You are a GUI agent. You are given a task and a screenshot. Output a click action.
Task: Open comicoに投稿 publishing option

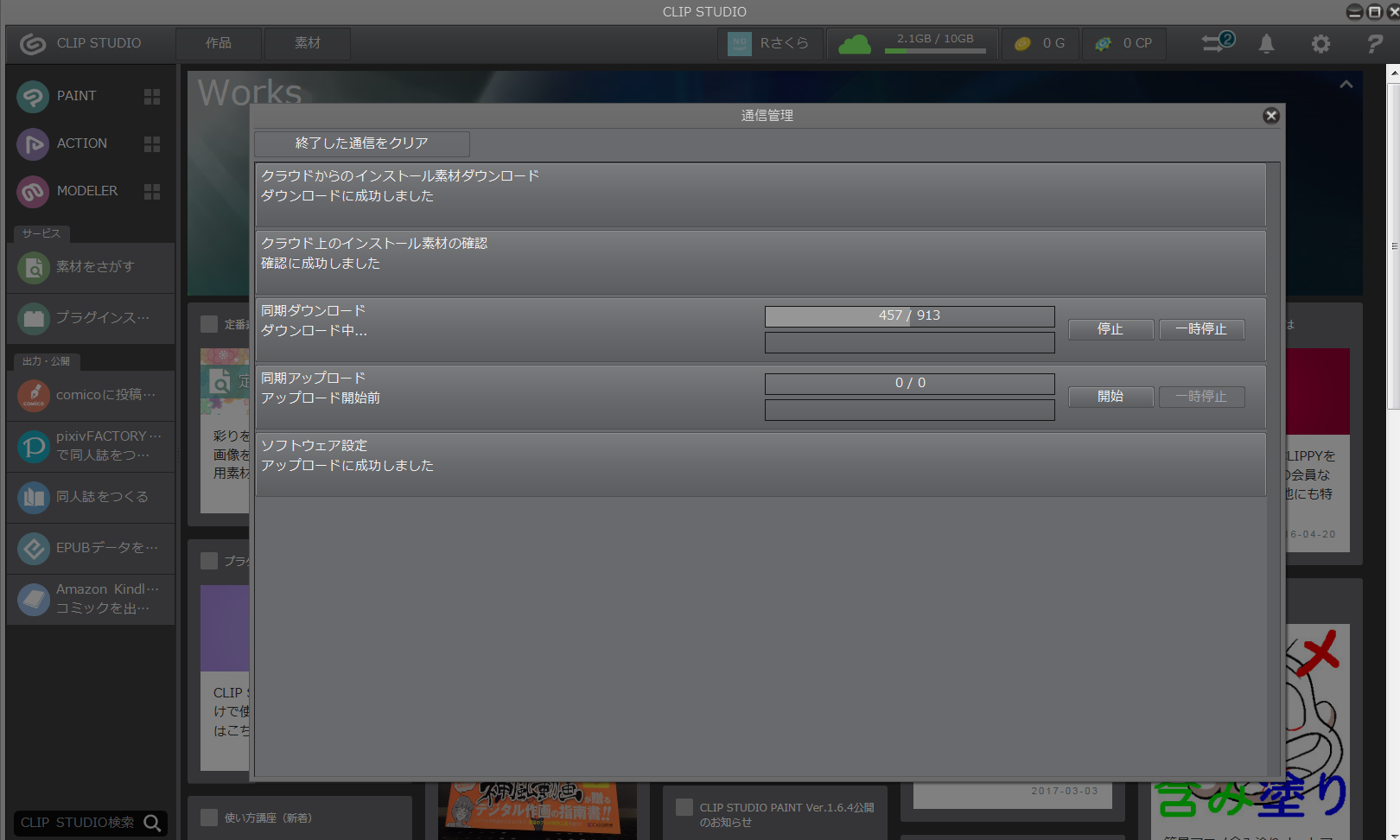tap(91, 396)
